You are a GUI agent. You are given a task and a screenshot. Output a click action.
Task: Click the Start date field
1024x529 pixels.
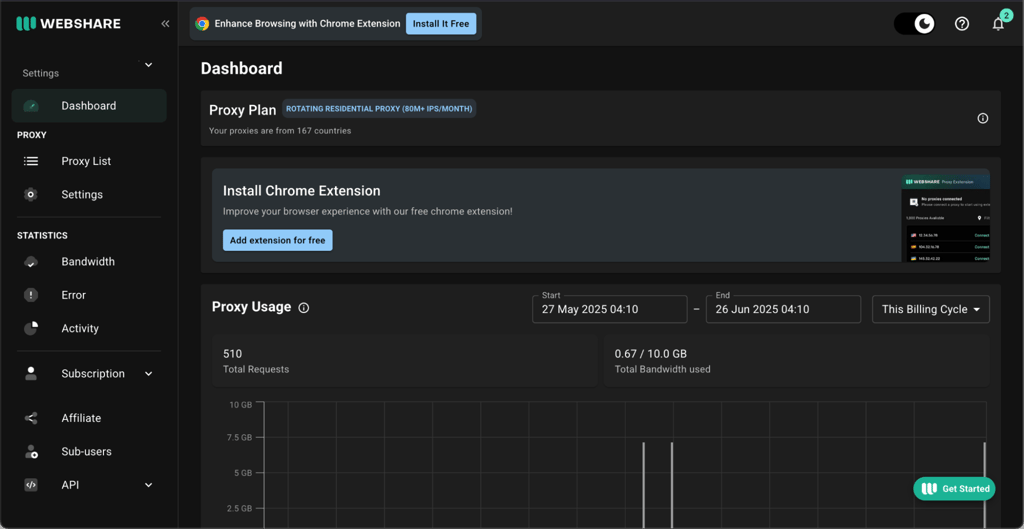609,310
